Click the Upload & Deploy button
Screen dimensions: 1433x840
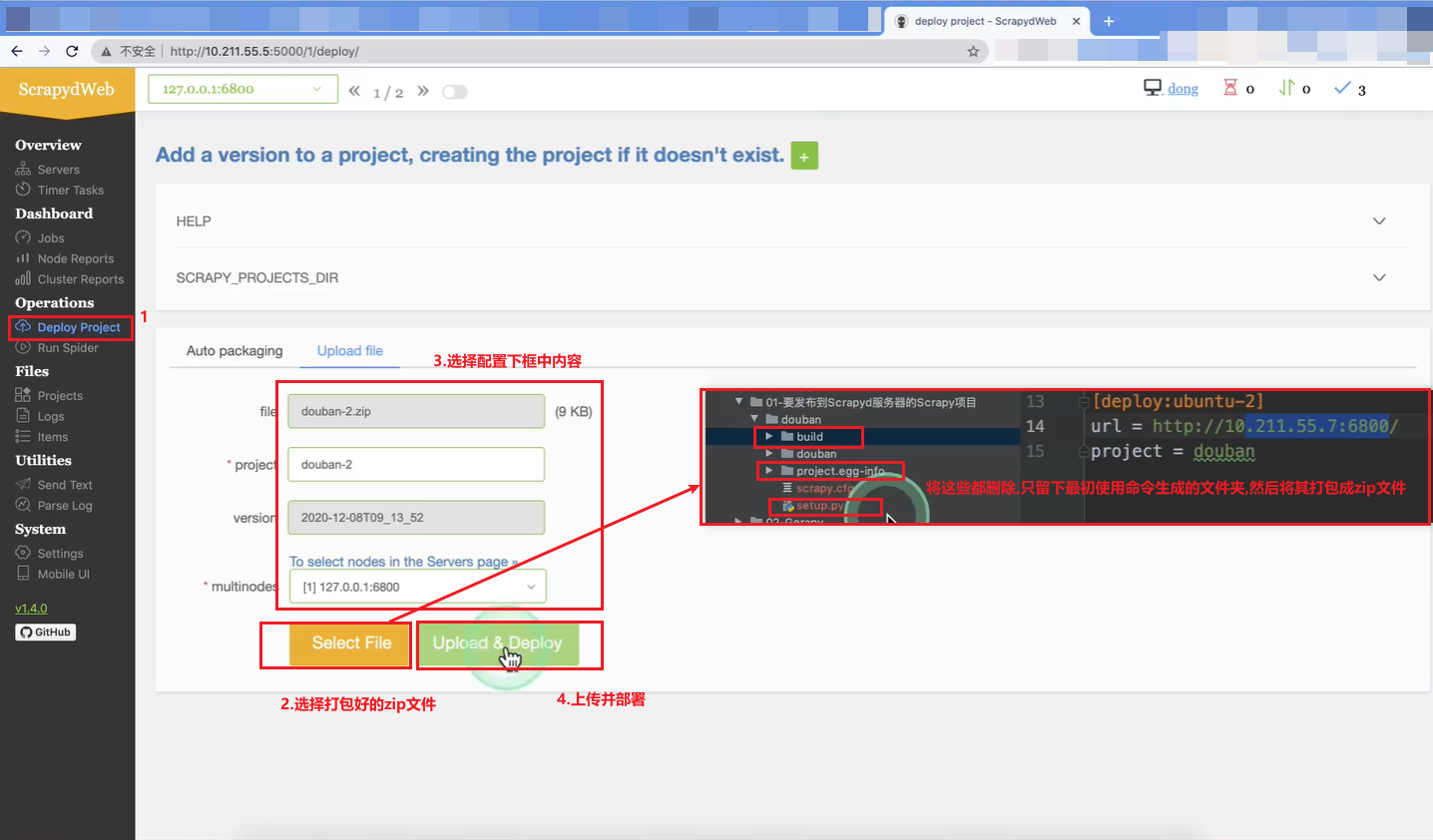(497, 643)
